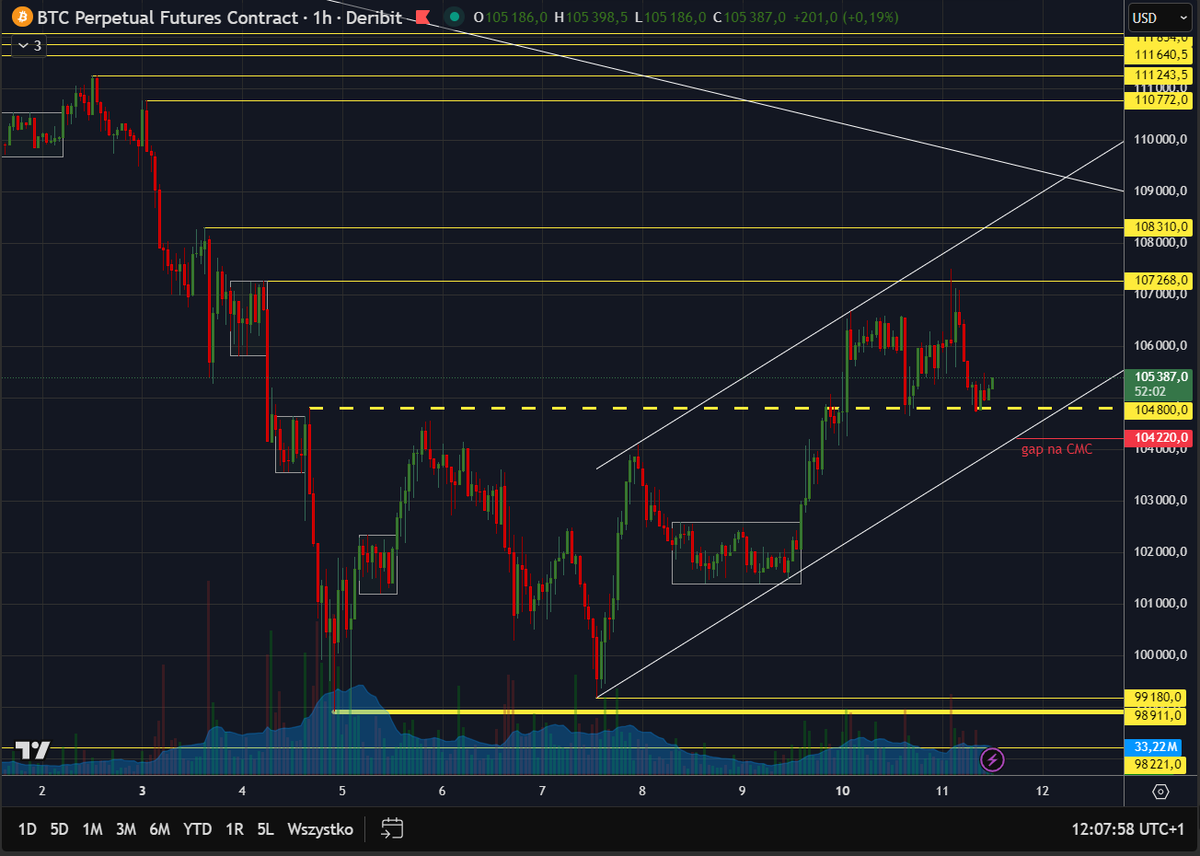Click date 5 on the time axis
The width and height of the screenshot is (1200, 856).
(x=343, y=791)
